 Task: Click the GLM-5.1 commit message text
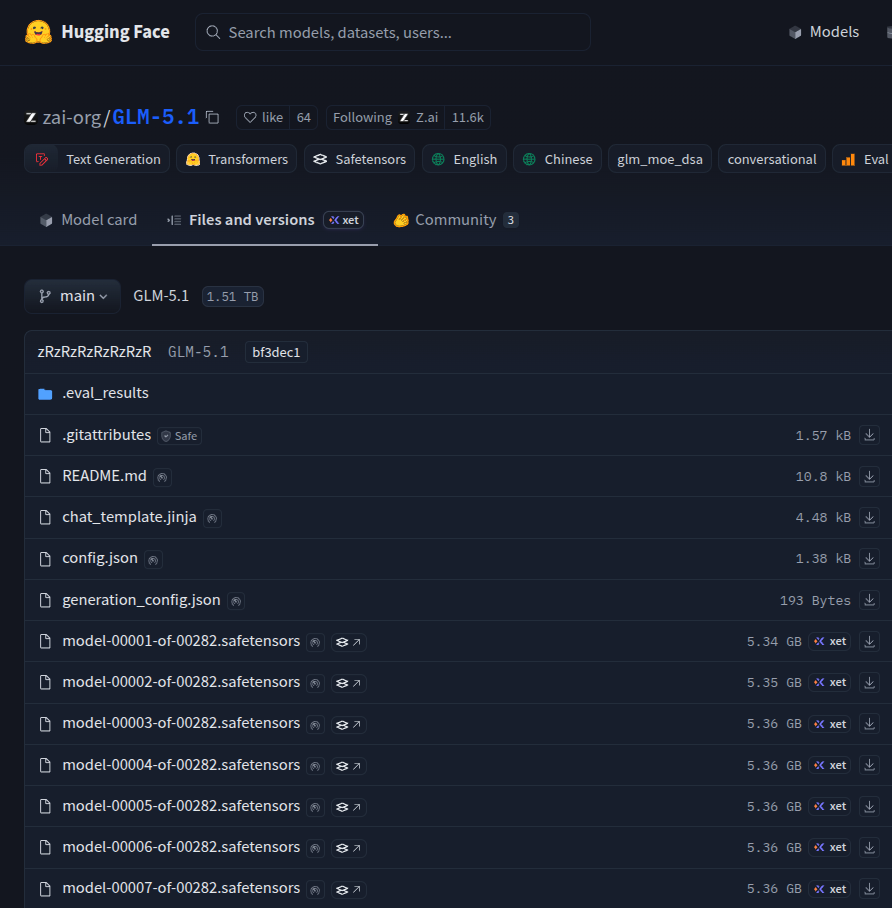pyautogui.click(x=198, y=352)
